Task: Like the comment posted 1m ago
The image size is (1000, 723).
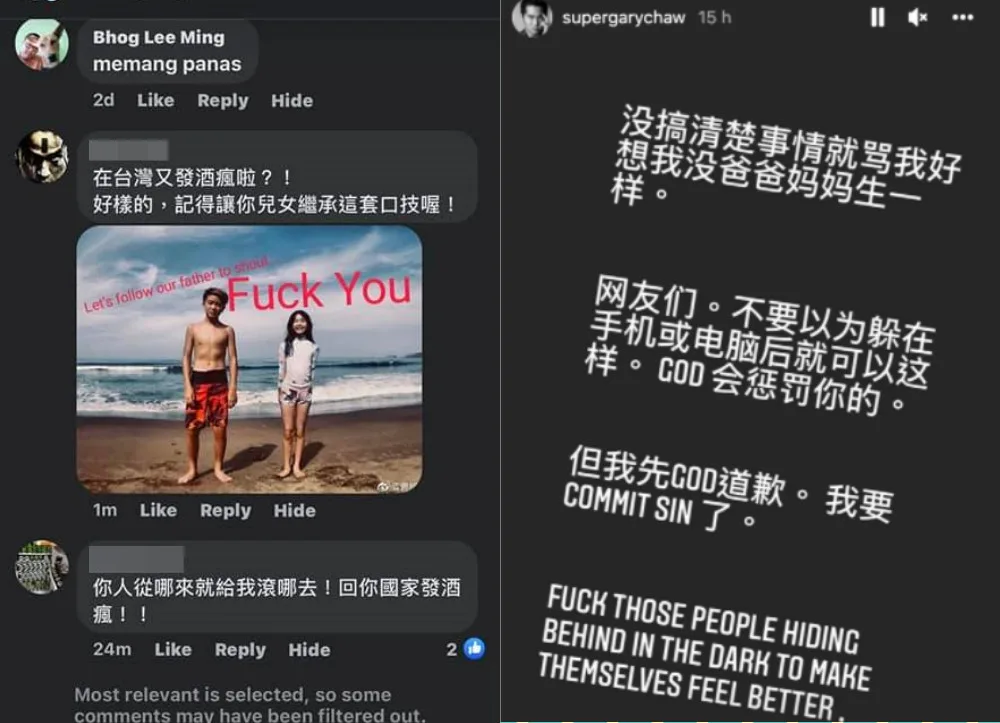Action: (158, 510)
